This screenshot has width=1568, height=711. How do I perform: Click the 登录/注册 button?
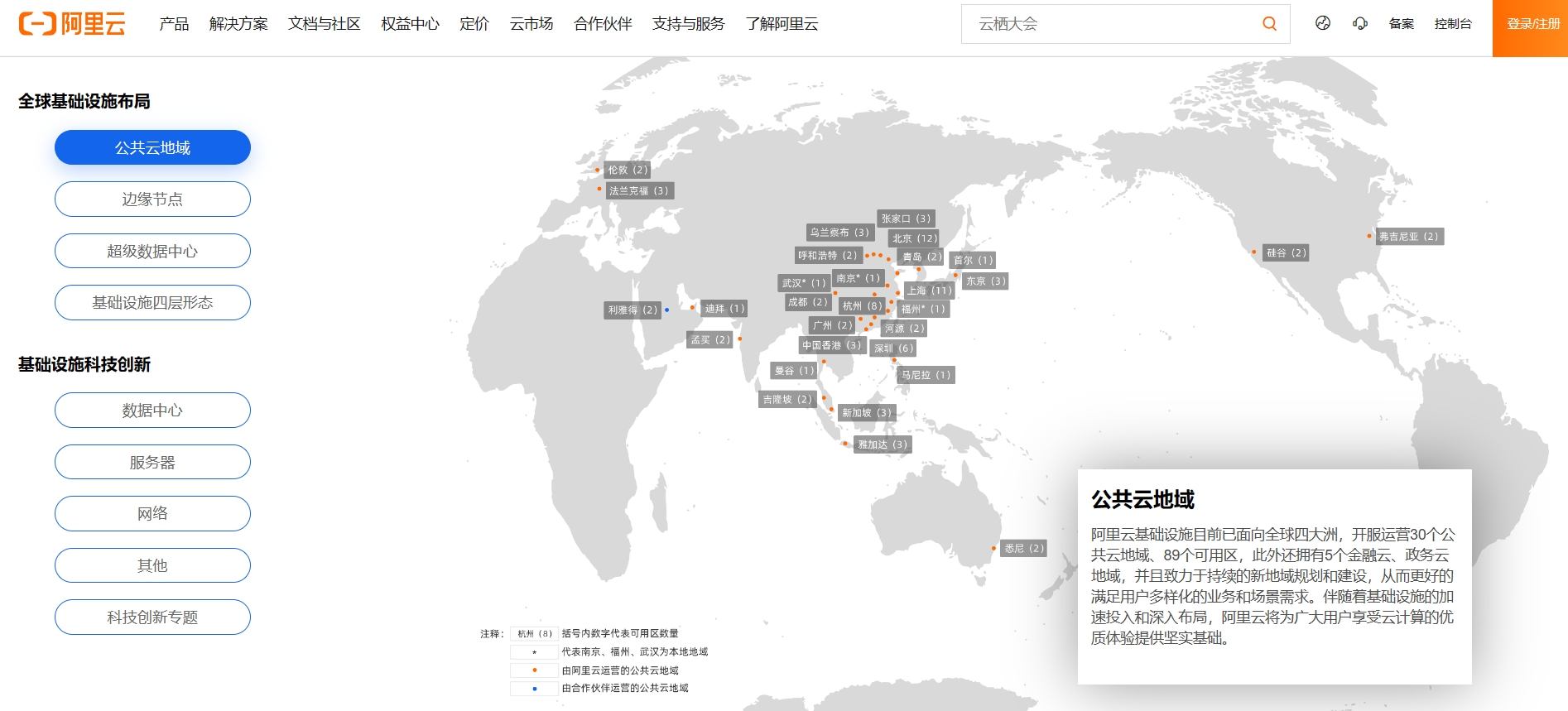point(1532,24)
